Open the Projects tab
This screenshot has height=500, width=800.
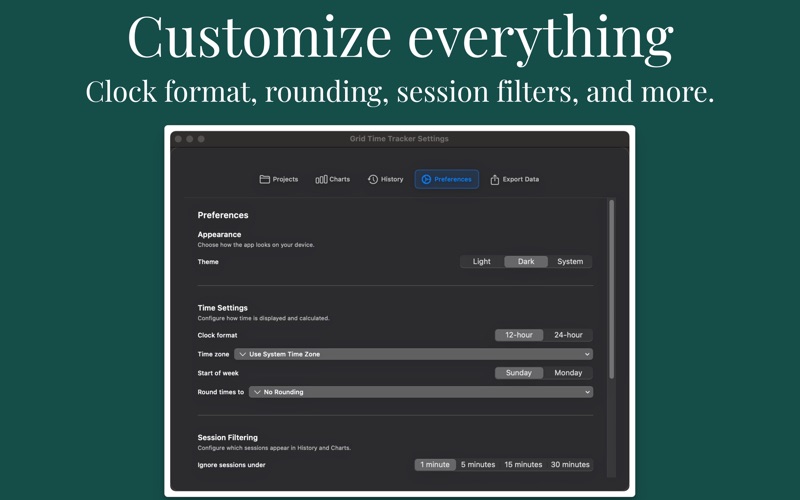(279, 179)
